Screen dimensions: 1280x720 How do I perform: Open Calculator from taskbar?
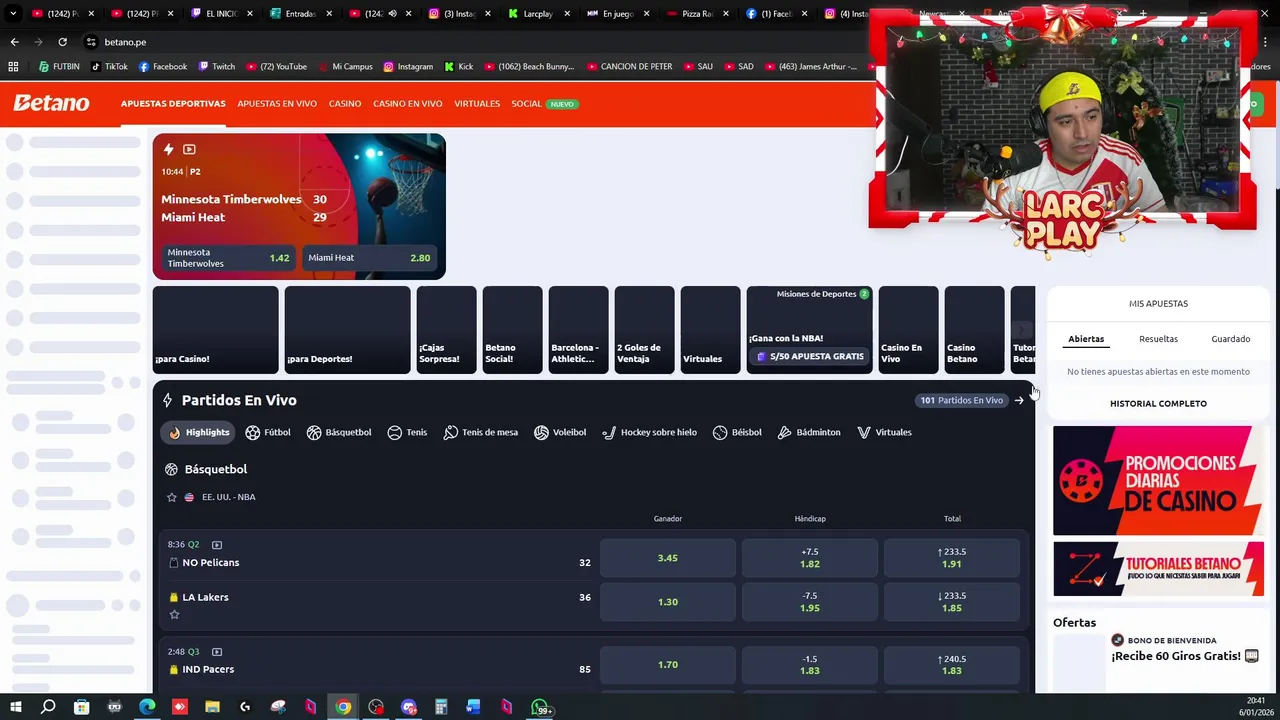(441, 707)
